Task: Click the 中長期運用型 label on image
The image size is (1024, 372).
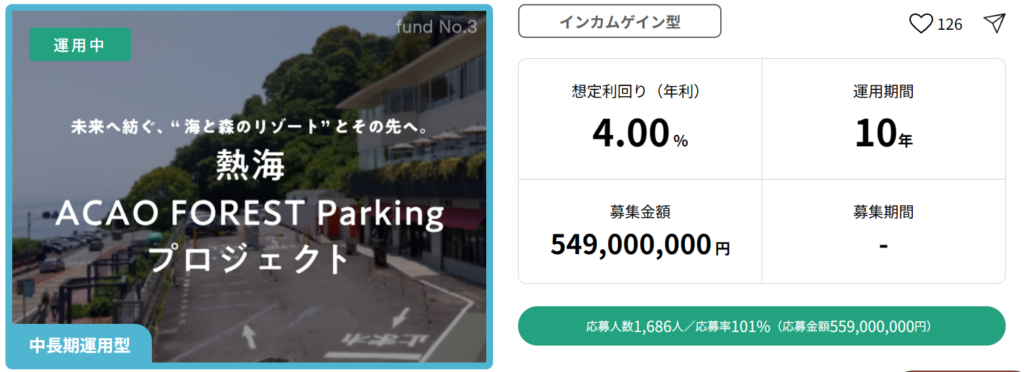Action: click(x=80, y=345)
